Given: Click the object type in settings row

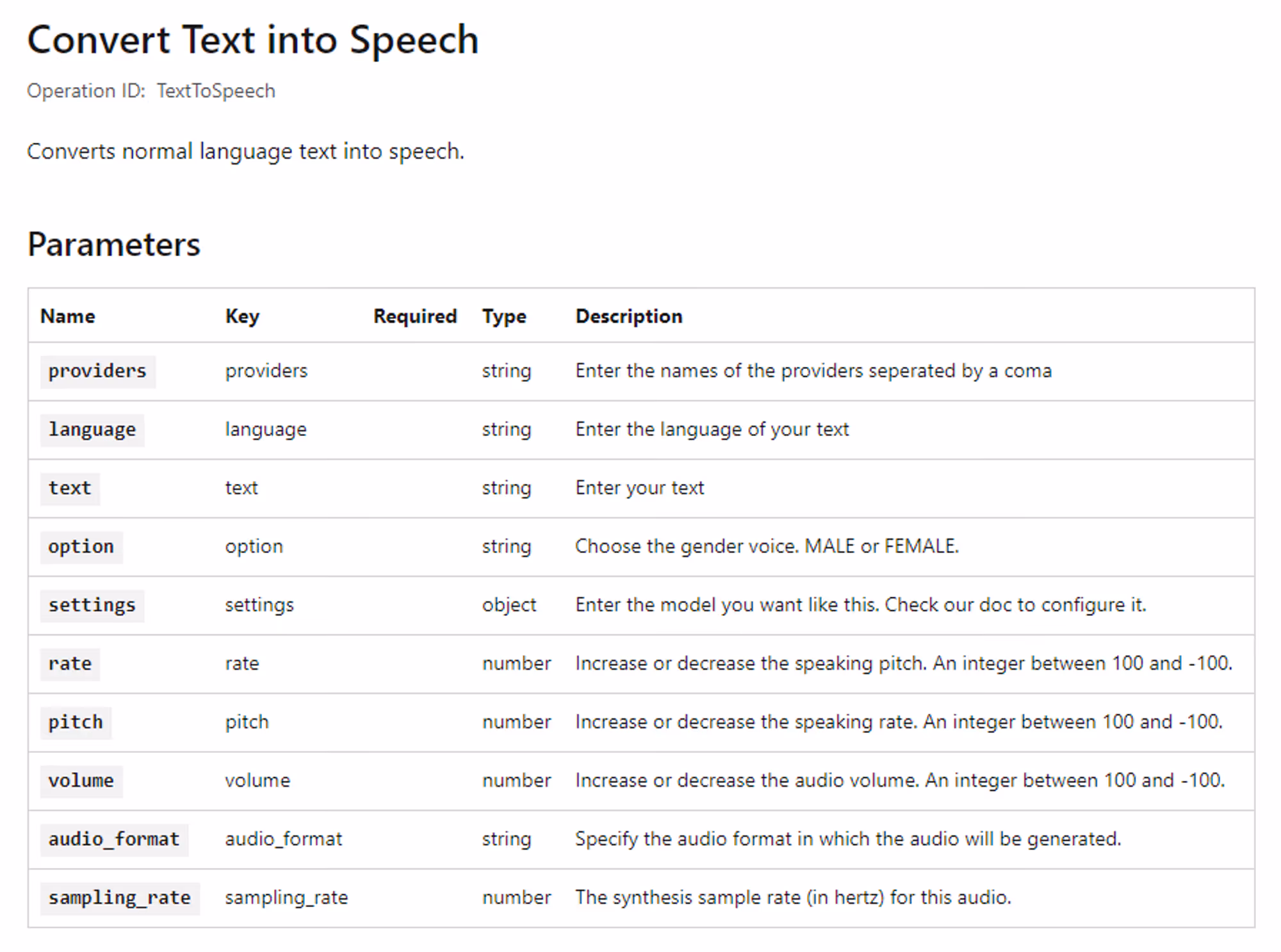Looking at the screenshot, I should click(x=509, y=605).
